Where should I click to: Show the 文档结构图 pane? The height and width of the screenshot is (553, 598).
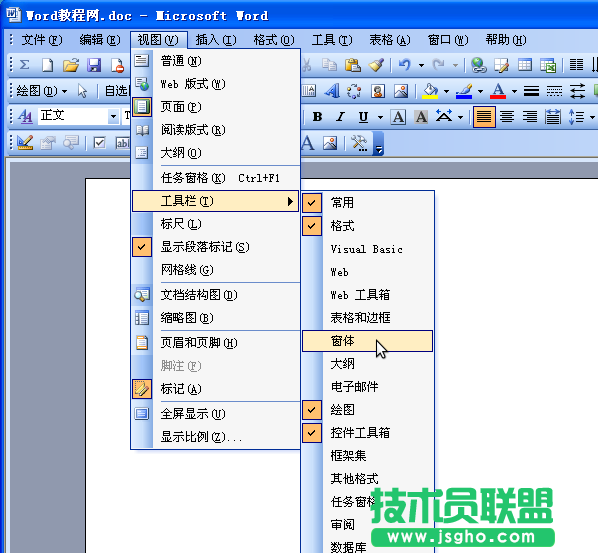click(x=215, y=294)
